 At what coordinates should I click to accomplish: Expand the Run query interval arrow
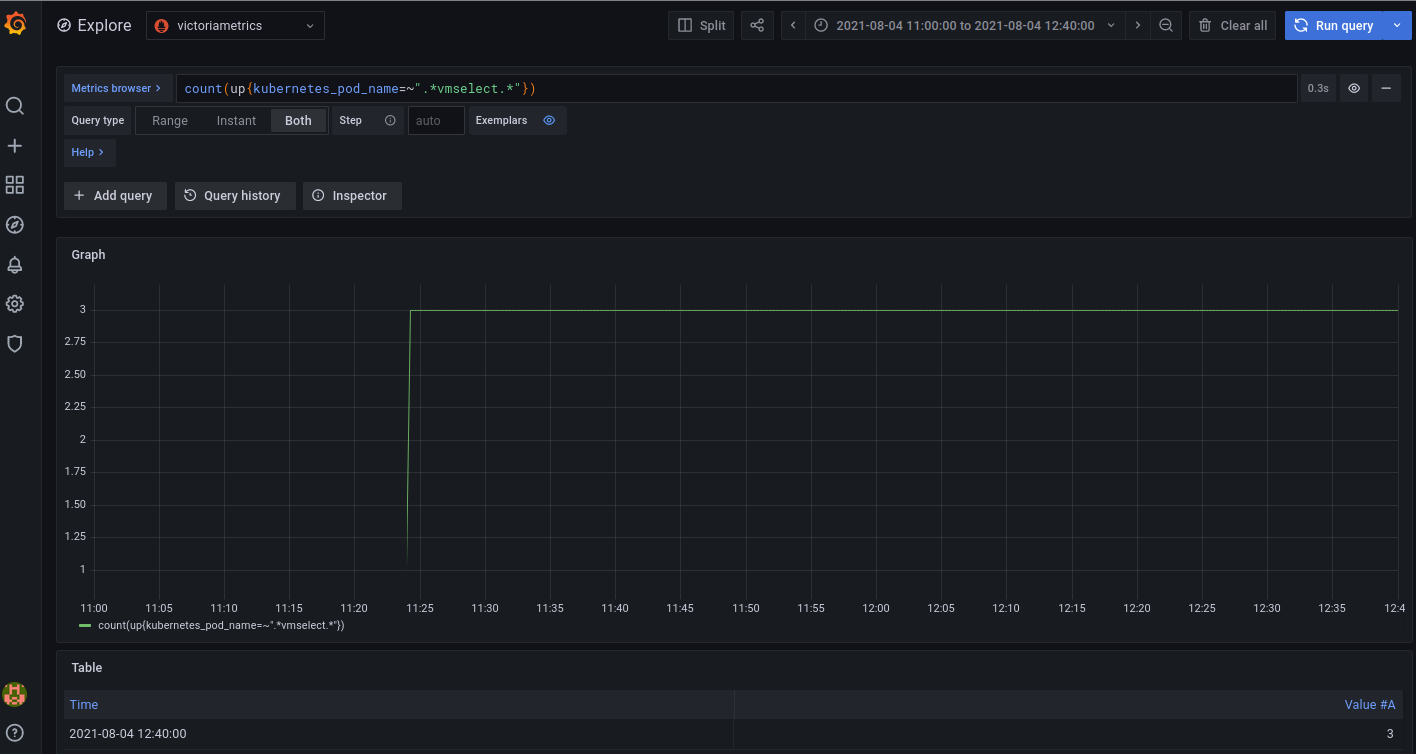pyautogui.click(x=1397, y=26)
